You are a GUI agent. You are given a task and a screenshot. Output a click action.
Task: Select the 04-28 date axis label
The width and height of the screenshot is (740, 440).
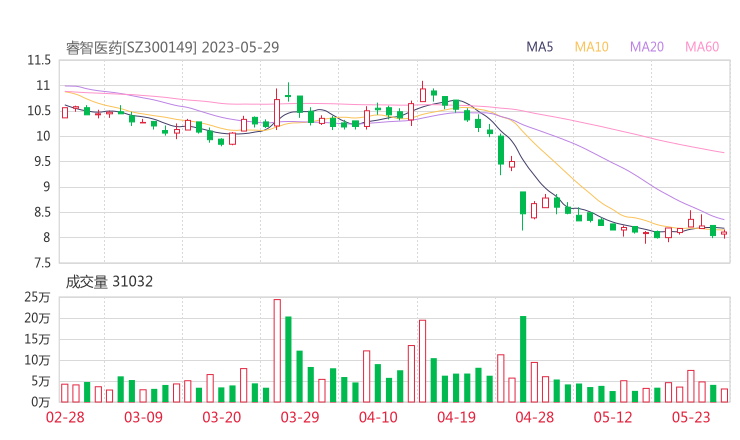pos(535,417)
